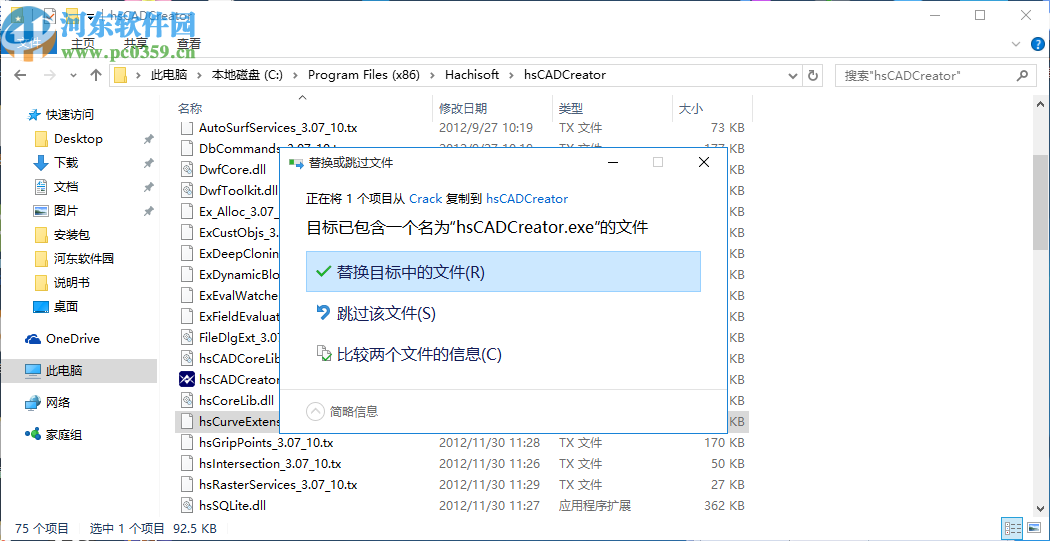Select OneDrive in the navigation pane
The image size is (1050, 541).
[x=72, y=339]
